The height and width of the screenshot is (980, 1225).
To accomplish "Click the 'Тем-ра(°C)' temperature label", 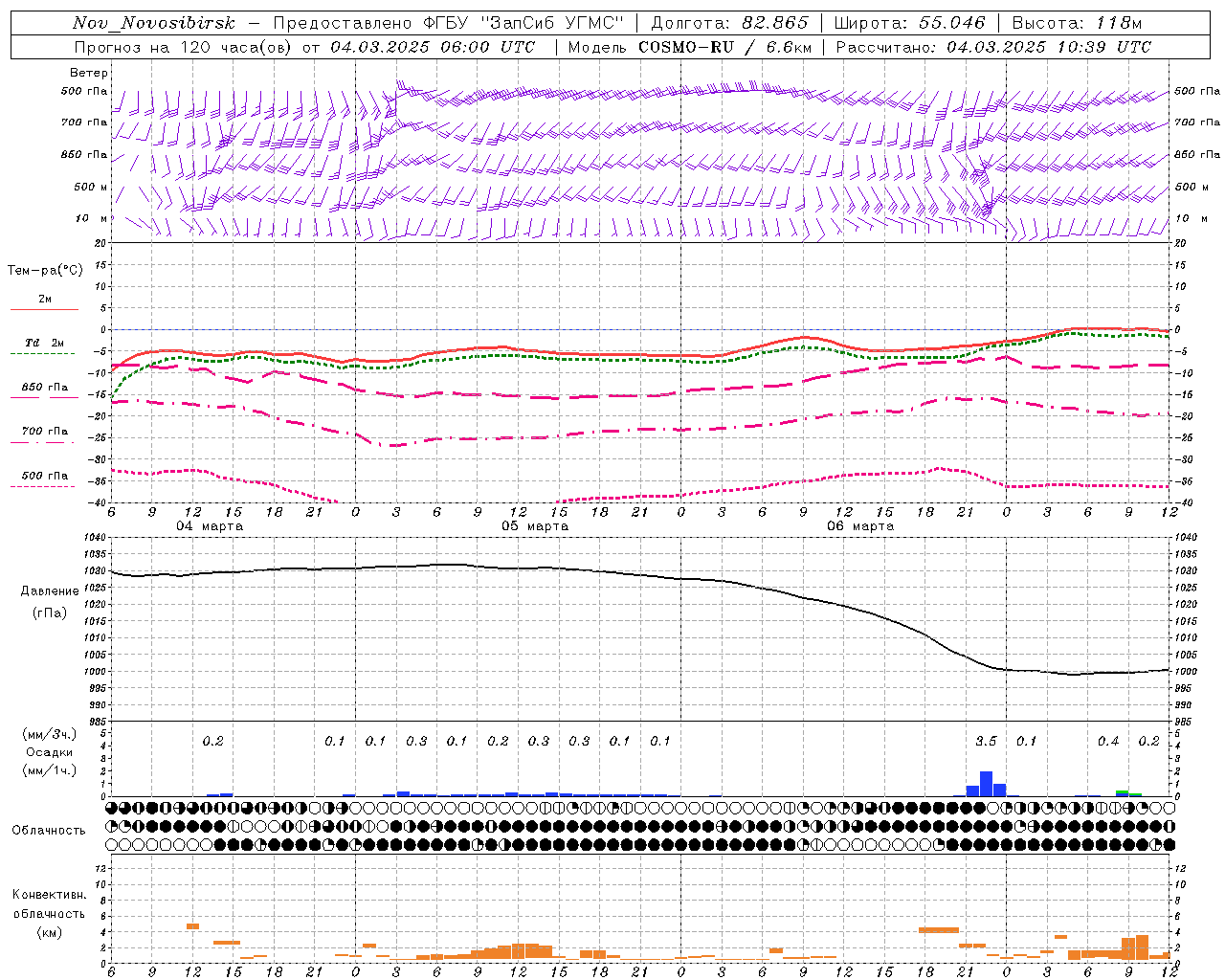I will (x=45, y=270).
